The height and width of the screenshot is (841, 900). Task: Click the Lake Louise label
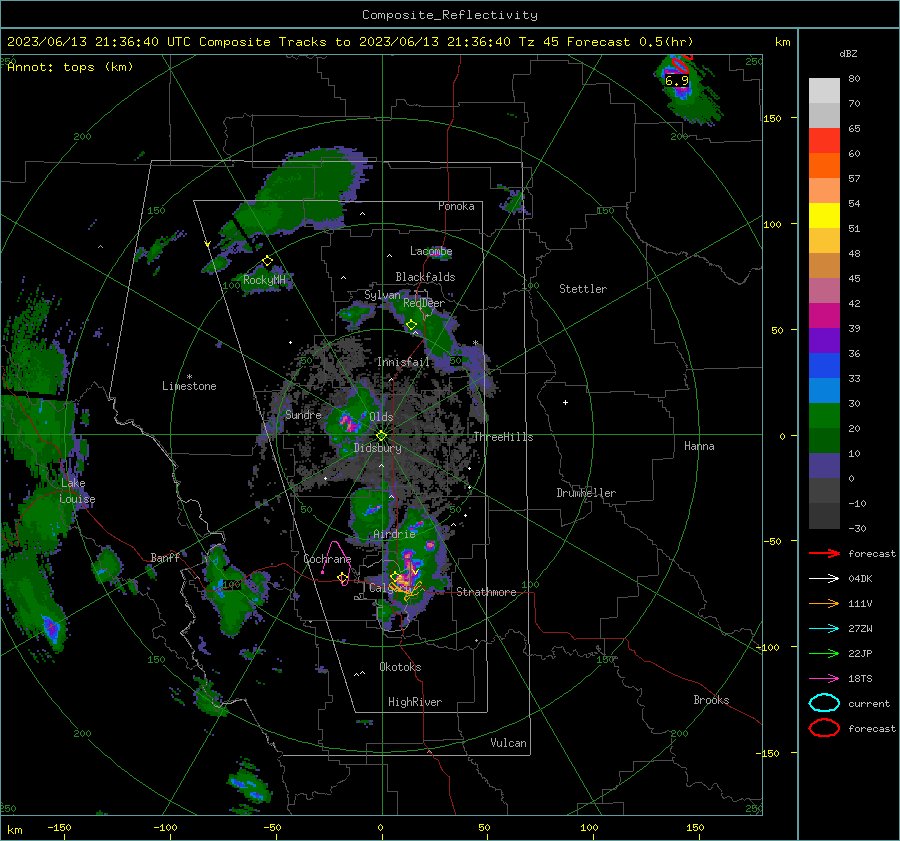(77, 491)
